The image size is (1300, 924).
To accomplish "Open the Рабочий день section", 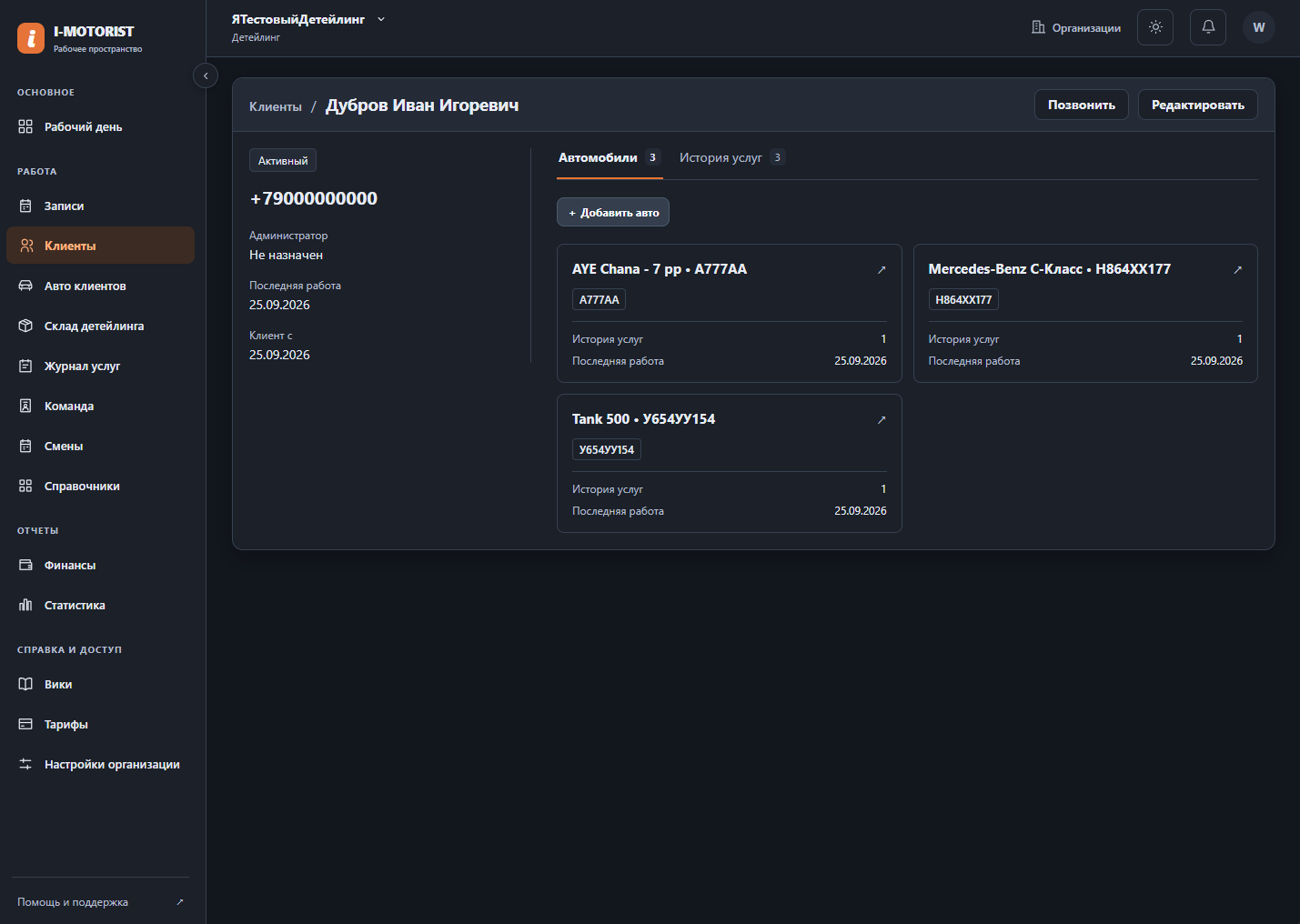I will point(100,126).
